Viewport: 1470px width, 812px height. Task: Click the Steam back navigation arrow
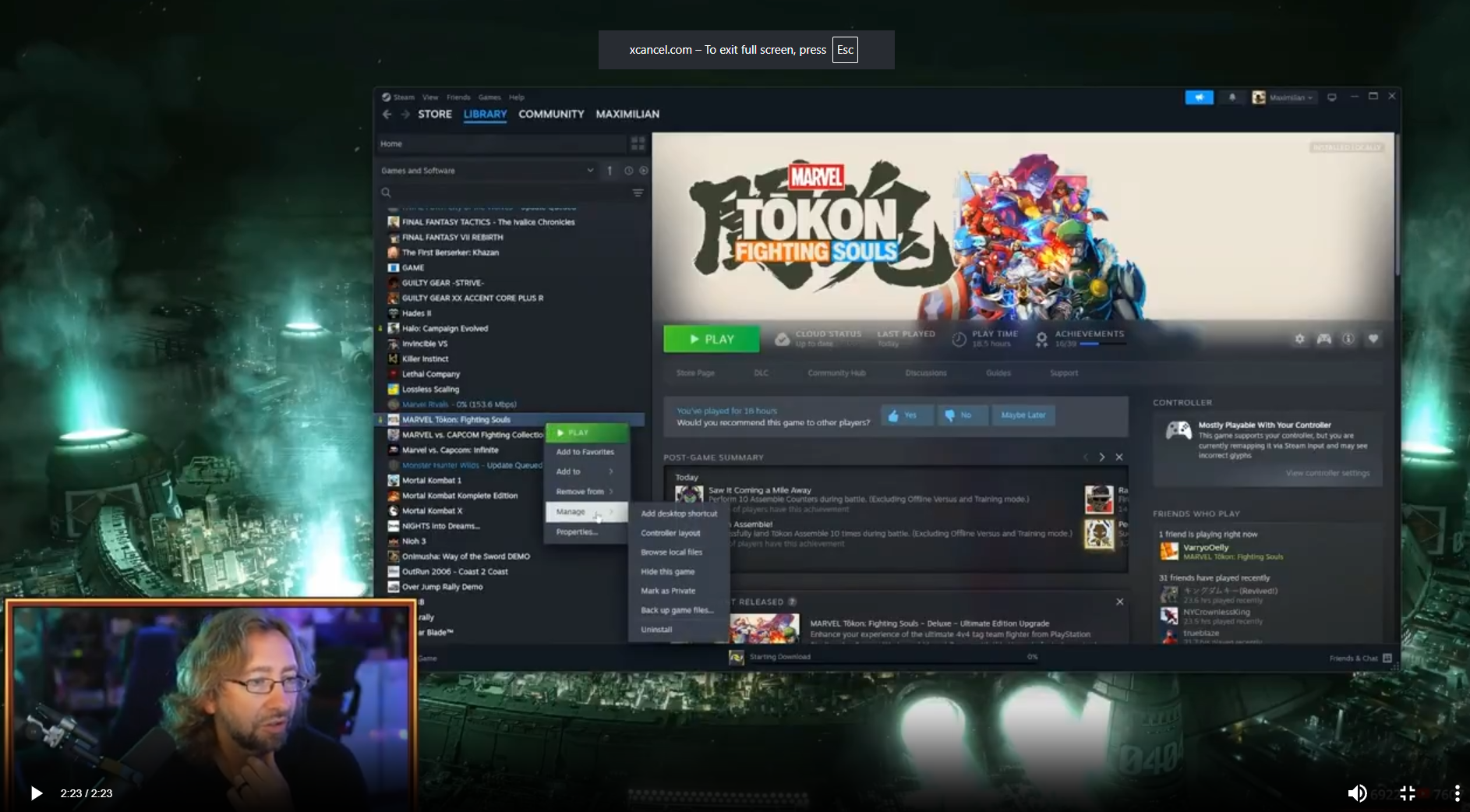coord(387,114)
